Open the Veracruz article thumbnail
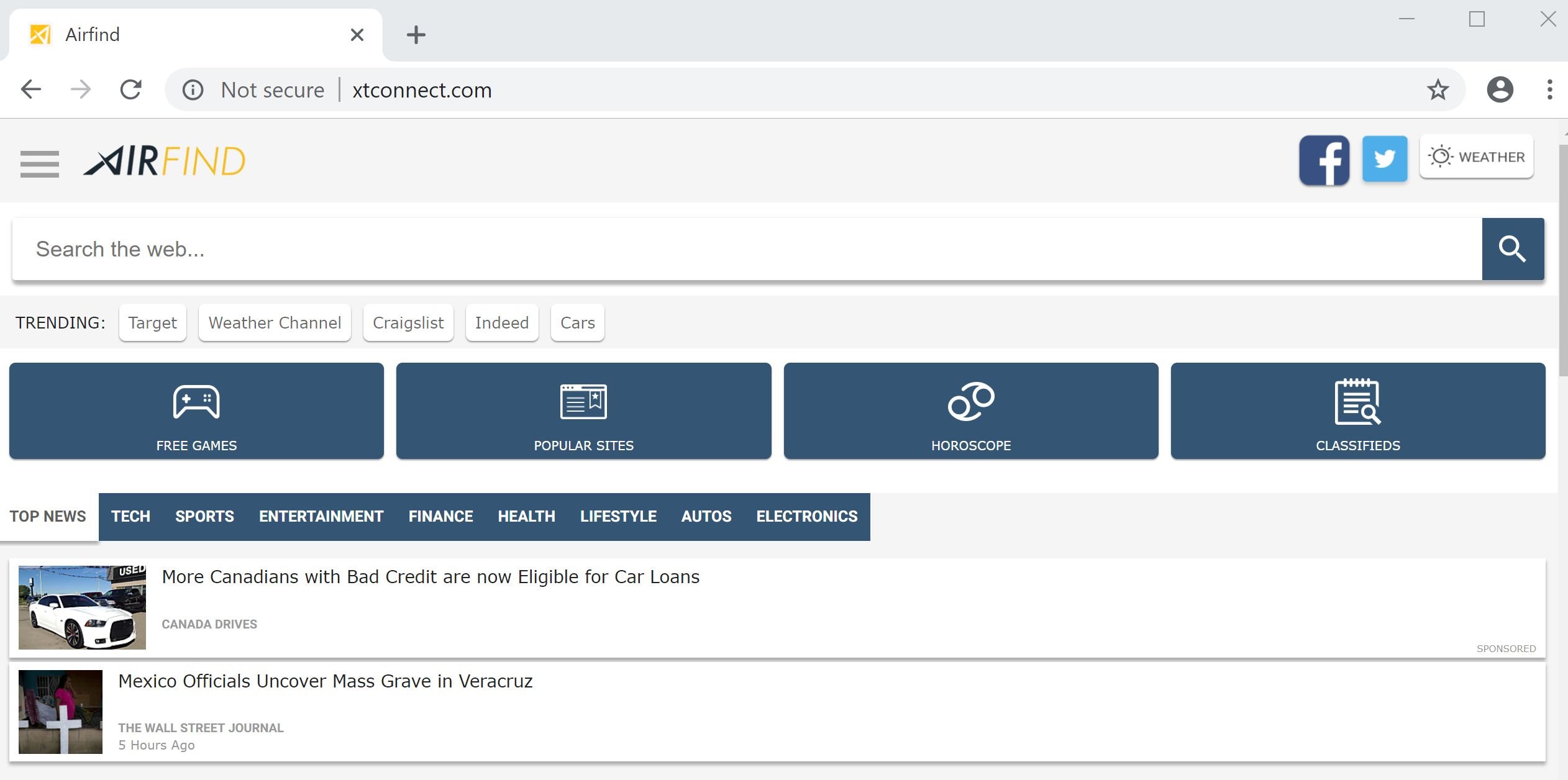The height and width of the screenshot is (780, 1568). coord(60,712)
